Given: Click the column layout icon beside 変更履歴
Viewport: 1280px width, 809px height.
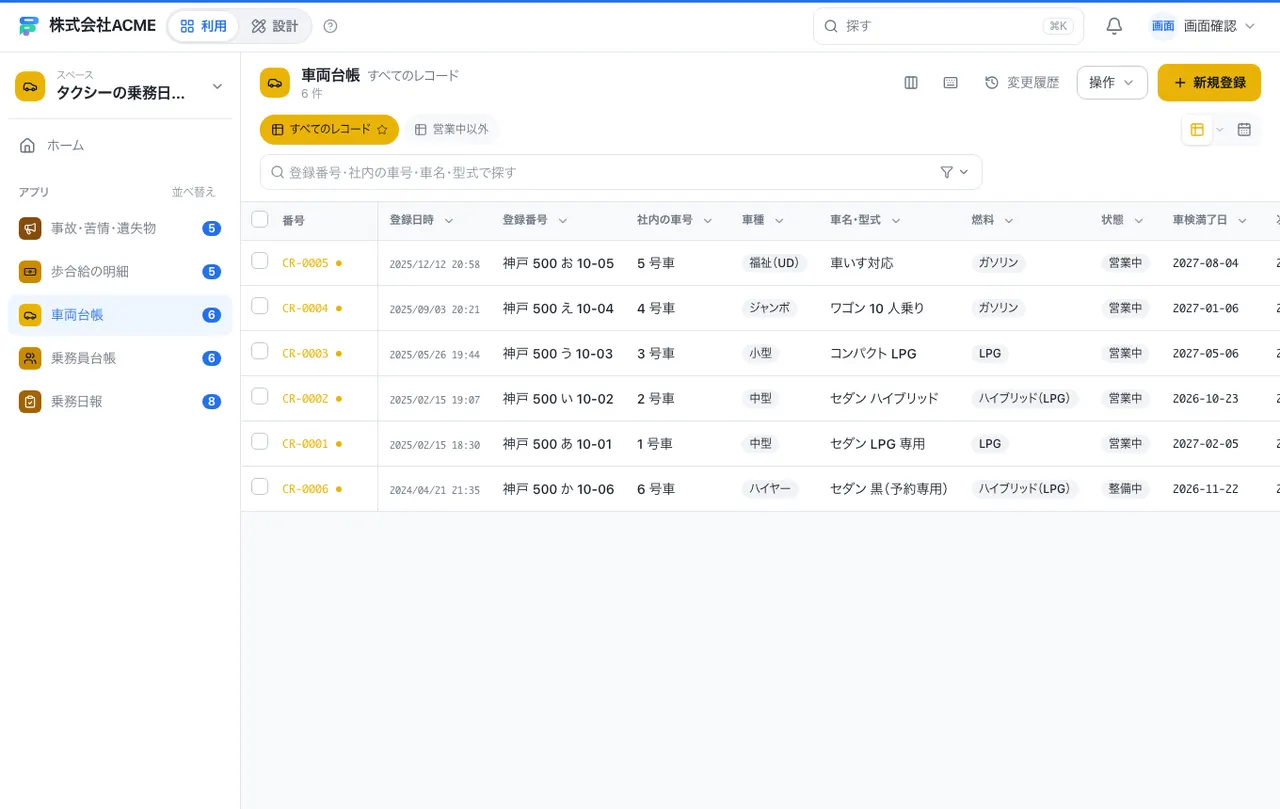Looking at the screenshot, I should tap(911, 82).
